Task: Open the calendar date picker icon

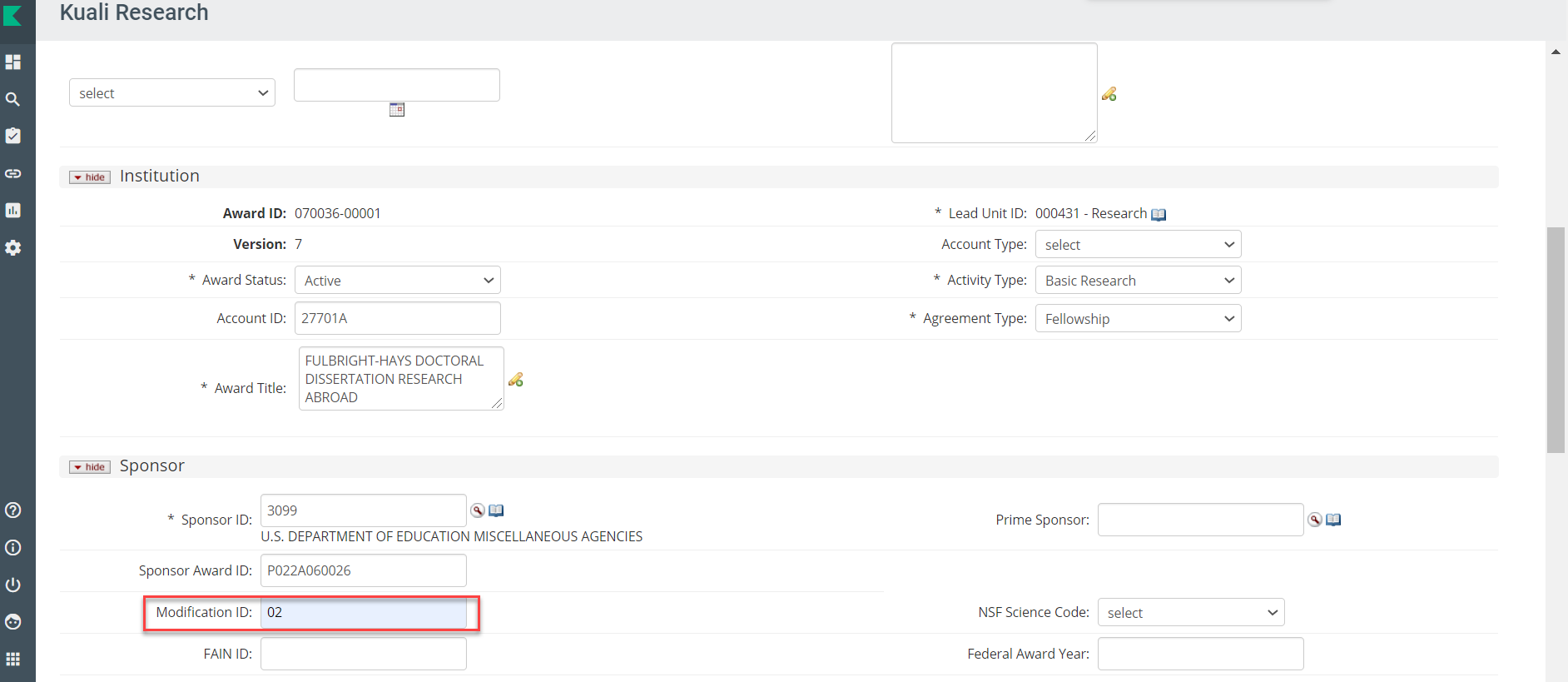Action: pos(397,110)
